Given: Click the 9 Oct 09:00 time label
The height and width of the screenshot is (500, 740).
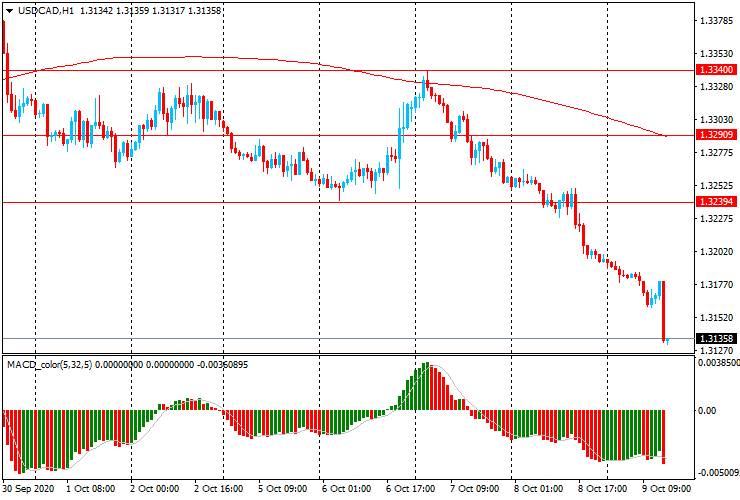Looking at the screenshot, I should tap(666, 489).
